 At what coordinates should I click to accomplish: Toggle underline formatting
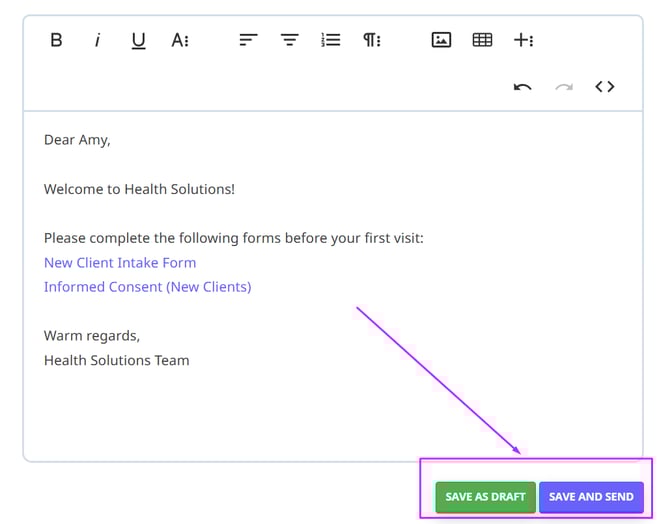[138, 40]
